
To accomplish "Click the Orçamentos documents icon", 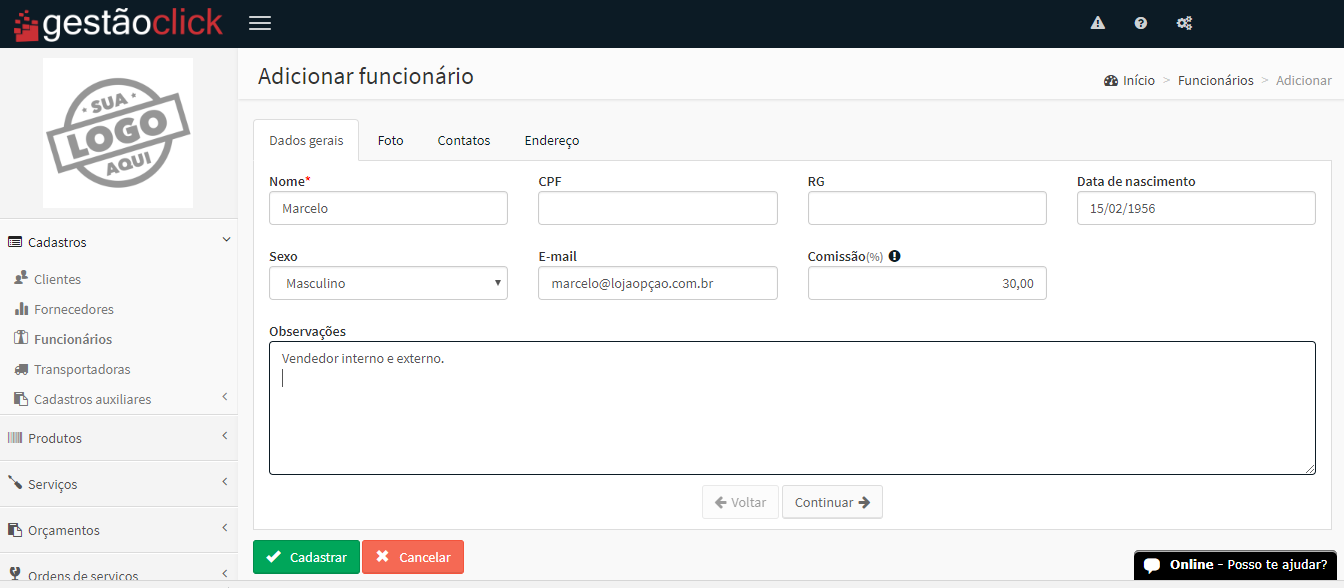I will tap(15, 529).
